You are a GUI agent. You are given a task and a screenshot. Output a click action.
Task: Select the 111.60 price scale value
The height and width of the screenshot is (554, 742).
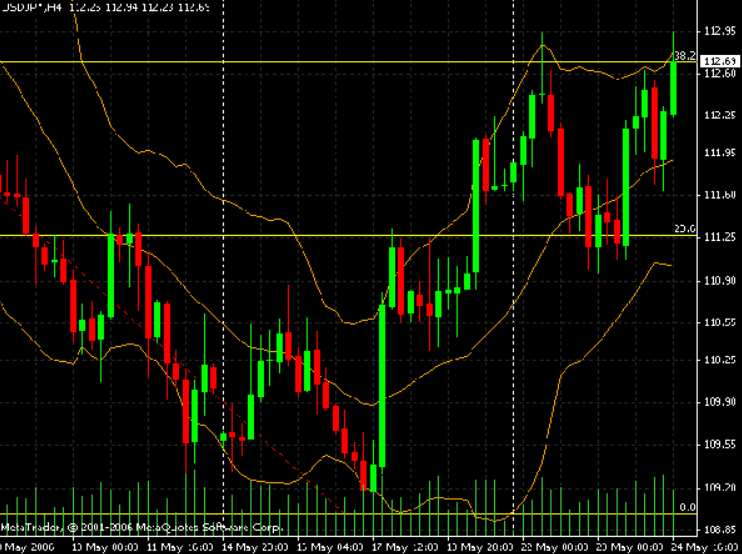[720, 194]
